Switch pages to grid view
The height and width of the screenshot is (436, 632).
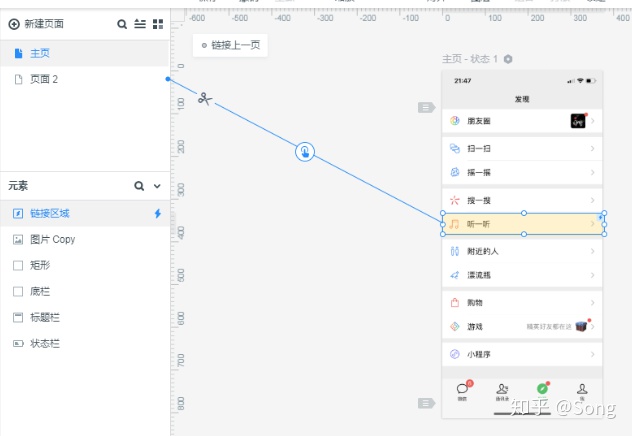(x=158, y=24)
